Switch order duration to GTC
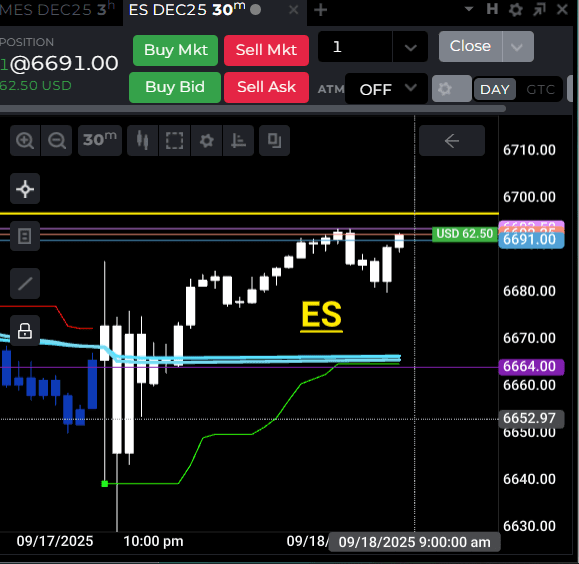Image resolution: width=579 pixels, height=564 pixels. coord(540,89)
